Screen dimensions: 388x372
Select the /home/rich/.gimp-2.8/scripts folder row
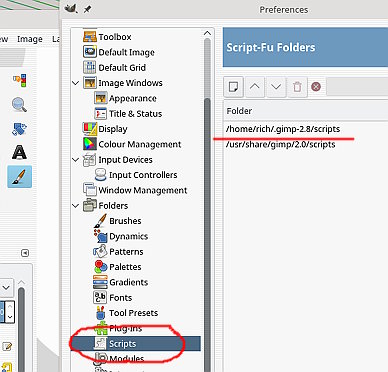pyautogui.click(x=306, y=129)
